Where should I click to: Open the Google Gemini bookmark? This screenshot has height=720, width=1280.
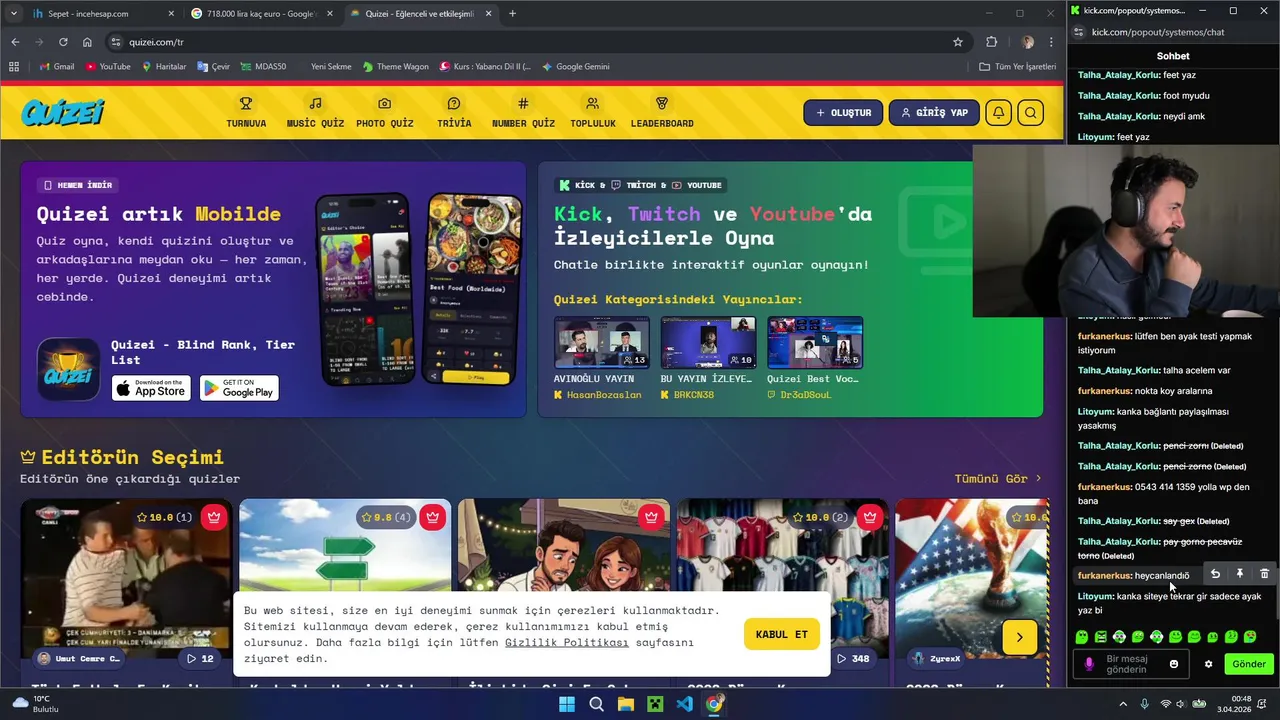576,67
